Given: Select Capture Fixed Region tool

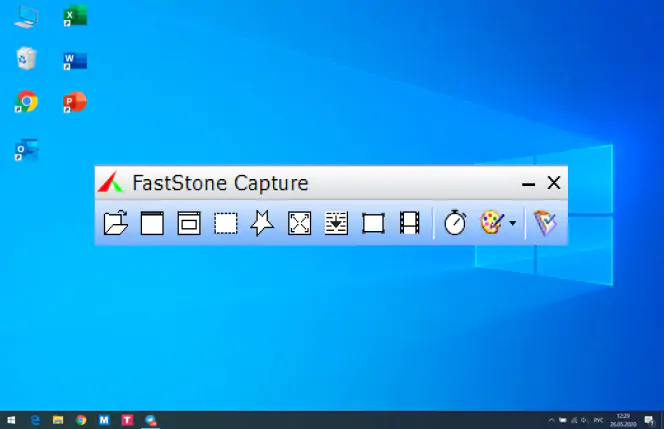Looking at the screenshot, I should [373, 223].
